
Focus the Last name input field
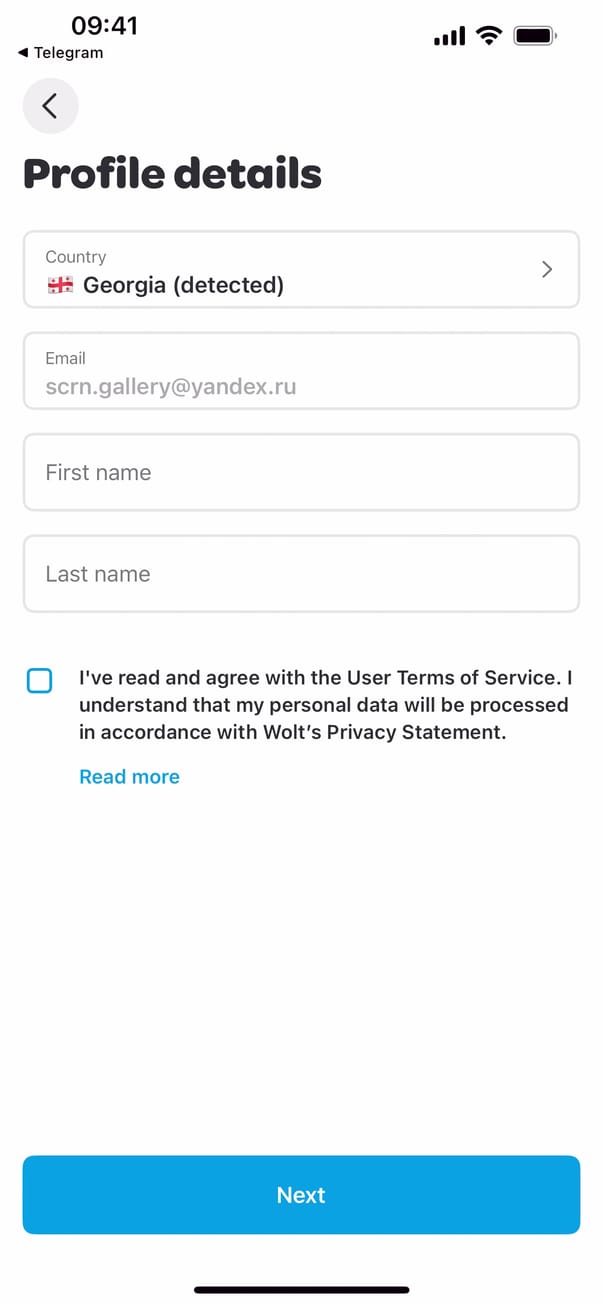pyautogui.click(x=301, y=574)
